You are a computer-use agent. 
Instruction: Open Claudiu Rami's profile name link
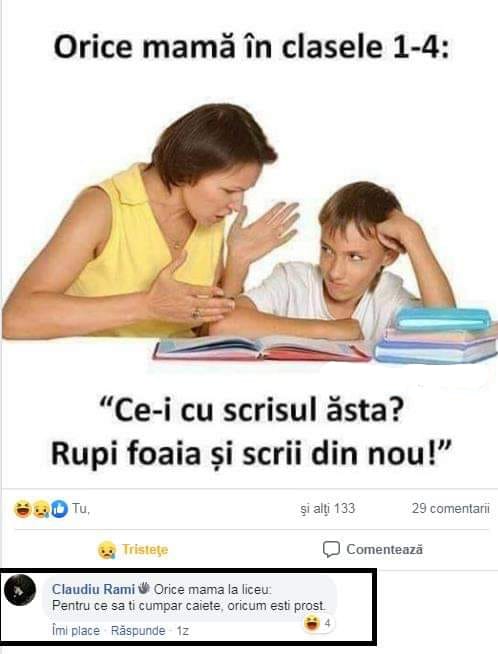click(93, 589)
